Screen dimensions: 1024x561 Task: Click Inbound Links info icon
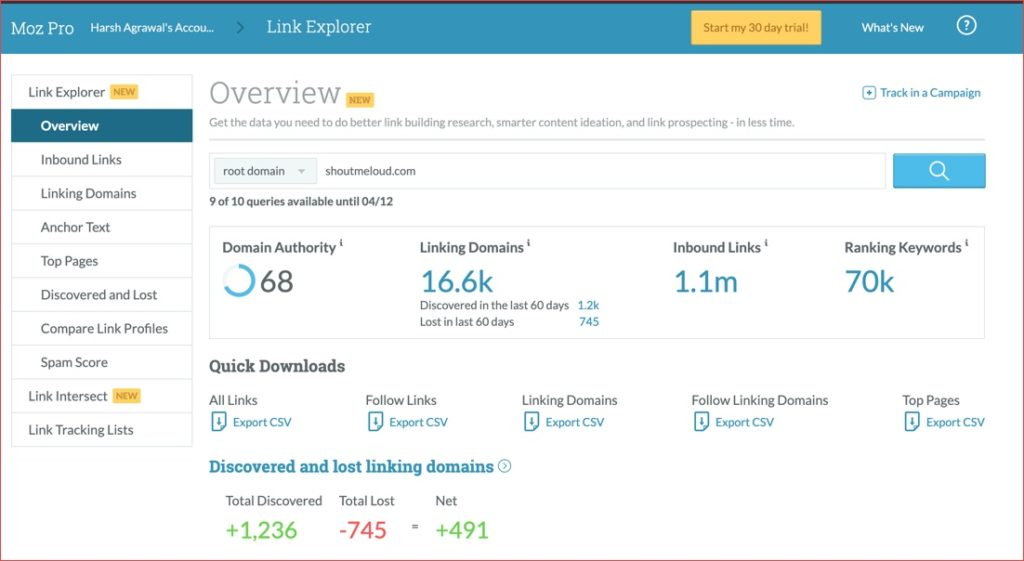tap(765, 244)
